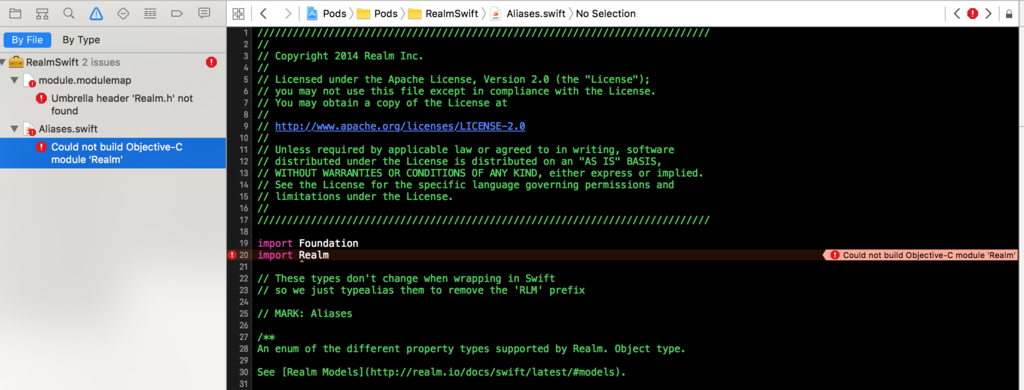Screen dimensions: 1024x390
Task: Jump to next issue arrow
Action: point(988,14)
